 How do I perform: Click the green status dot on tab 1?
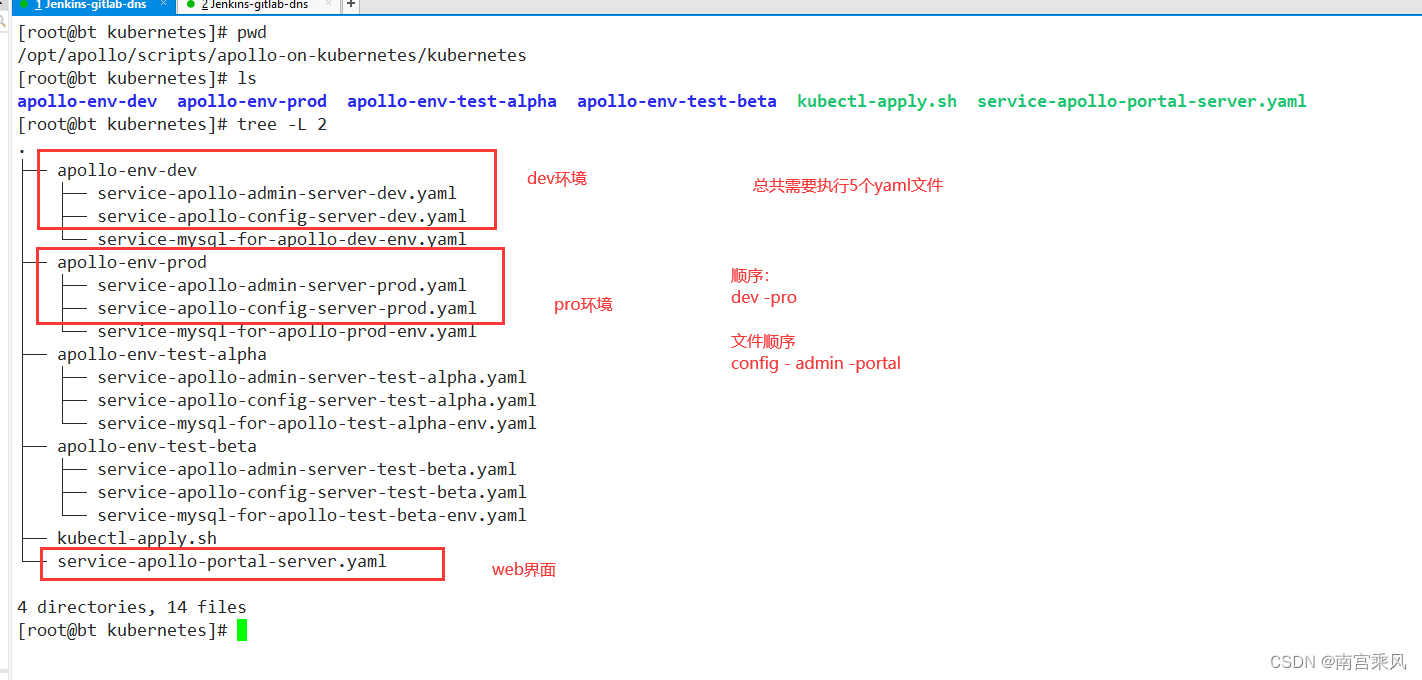(x=24, y=5)
